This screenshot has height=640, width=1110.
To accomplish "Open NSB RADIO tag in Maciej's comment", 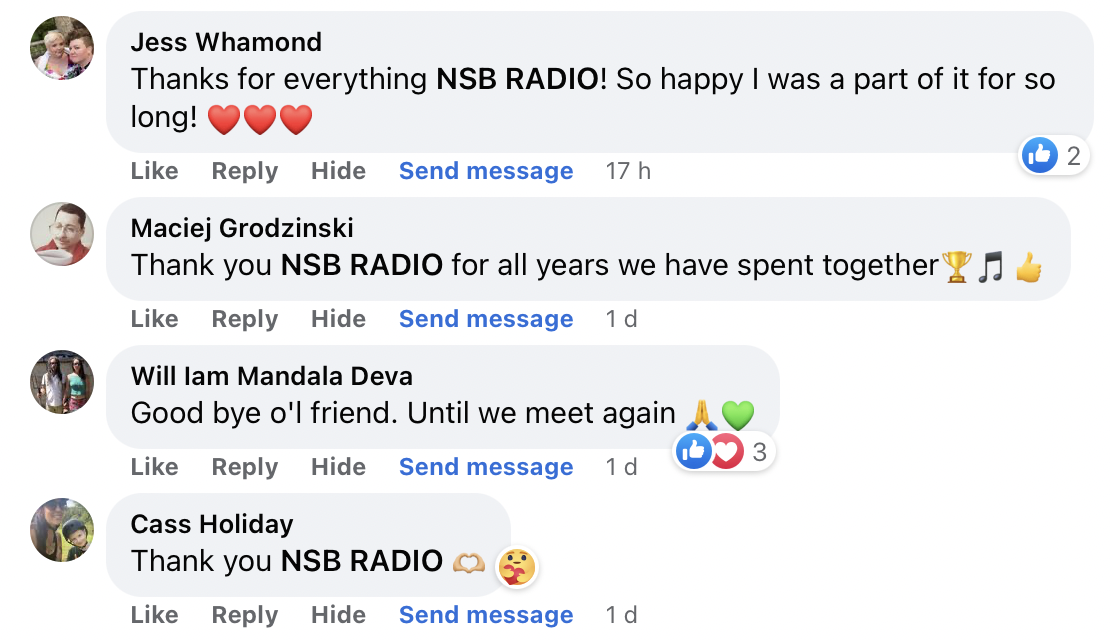I will pos(362,265).
